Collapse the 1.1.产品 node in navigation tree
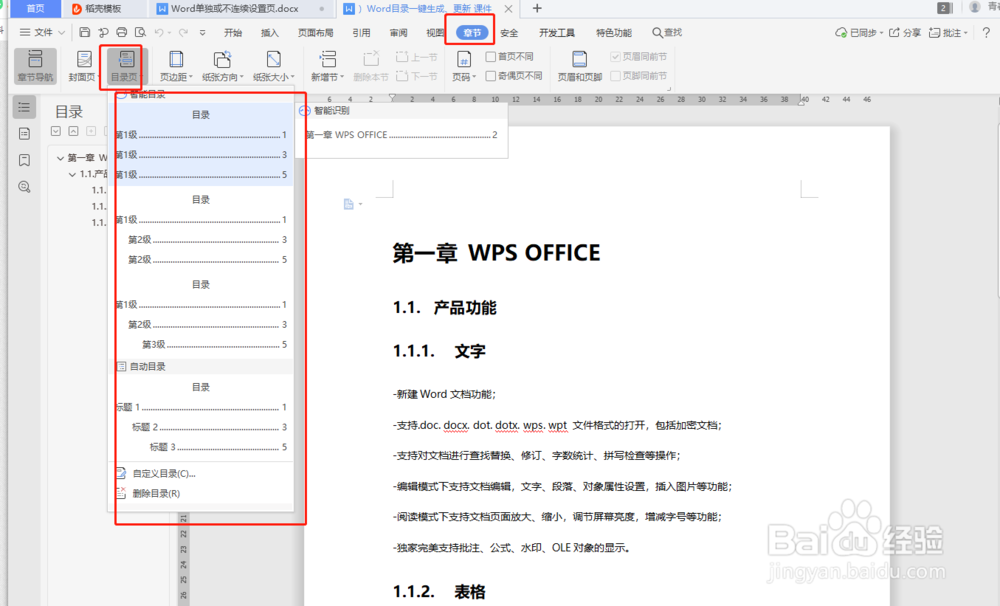Screen dimensions: 1000x606 point(72,174)
